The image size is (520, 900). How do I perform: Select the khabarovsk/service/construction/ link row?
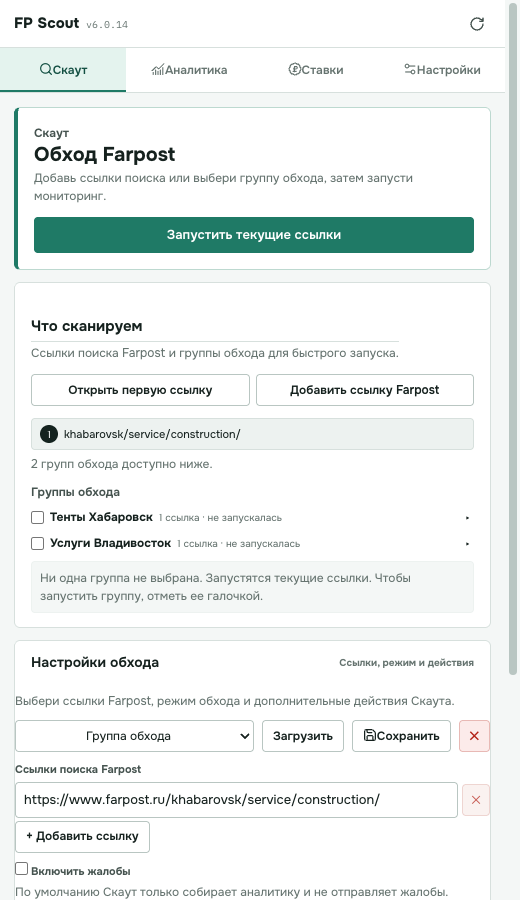pyautogui.click(x=253, y=434)
